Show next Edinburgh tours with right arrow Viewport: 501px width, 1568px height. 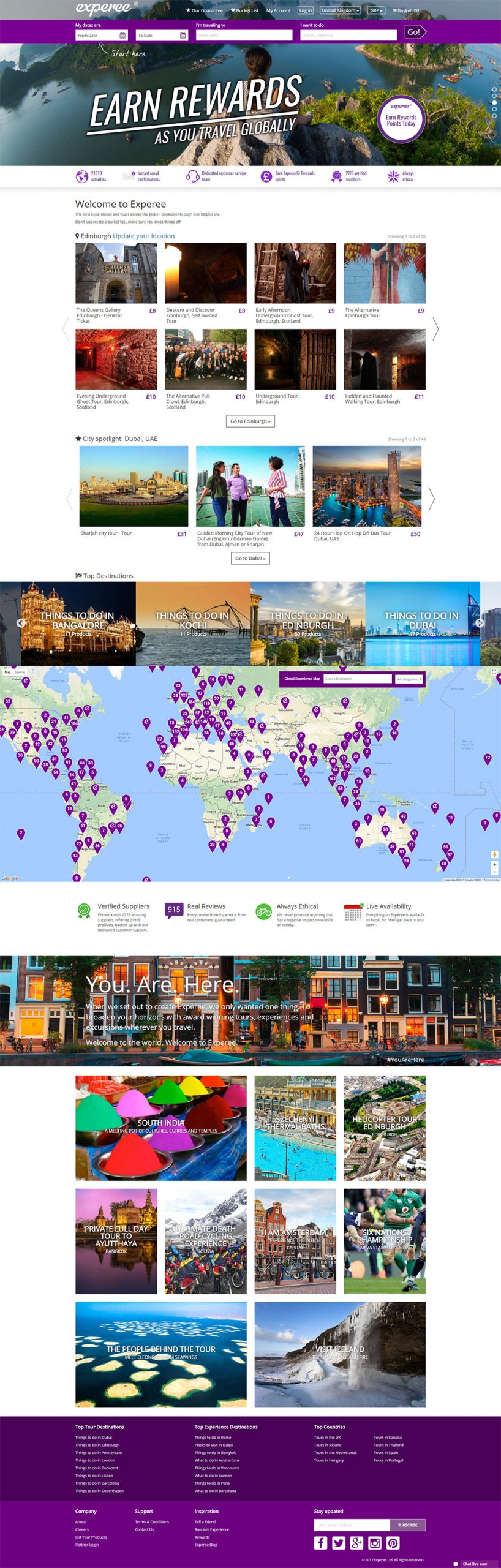[435, 329]
